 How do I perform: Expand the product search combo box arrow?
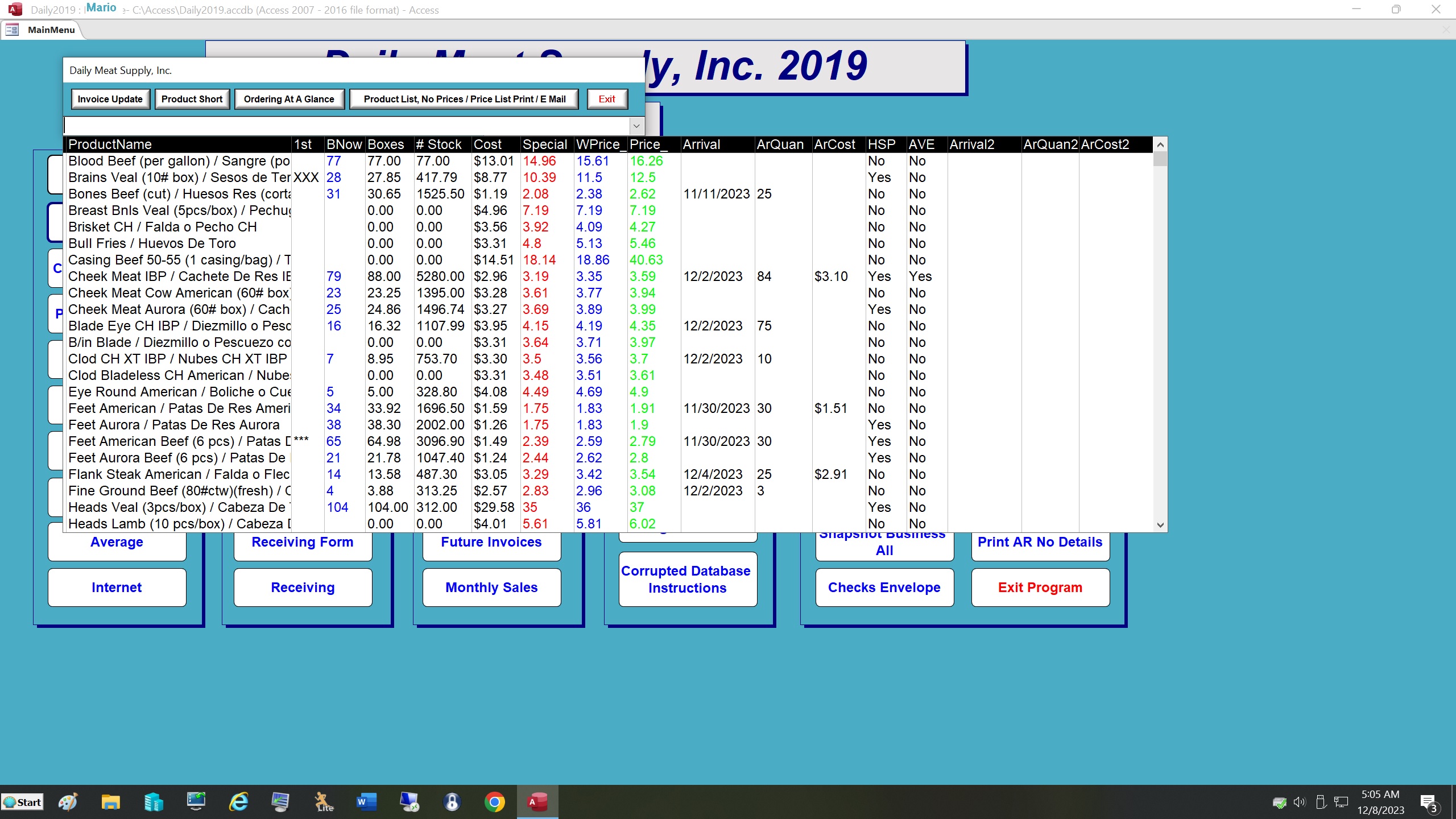click(636, 126)
